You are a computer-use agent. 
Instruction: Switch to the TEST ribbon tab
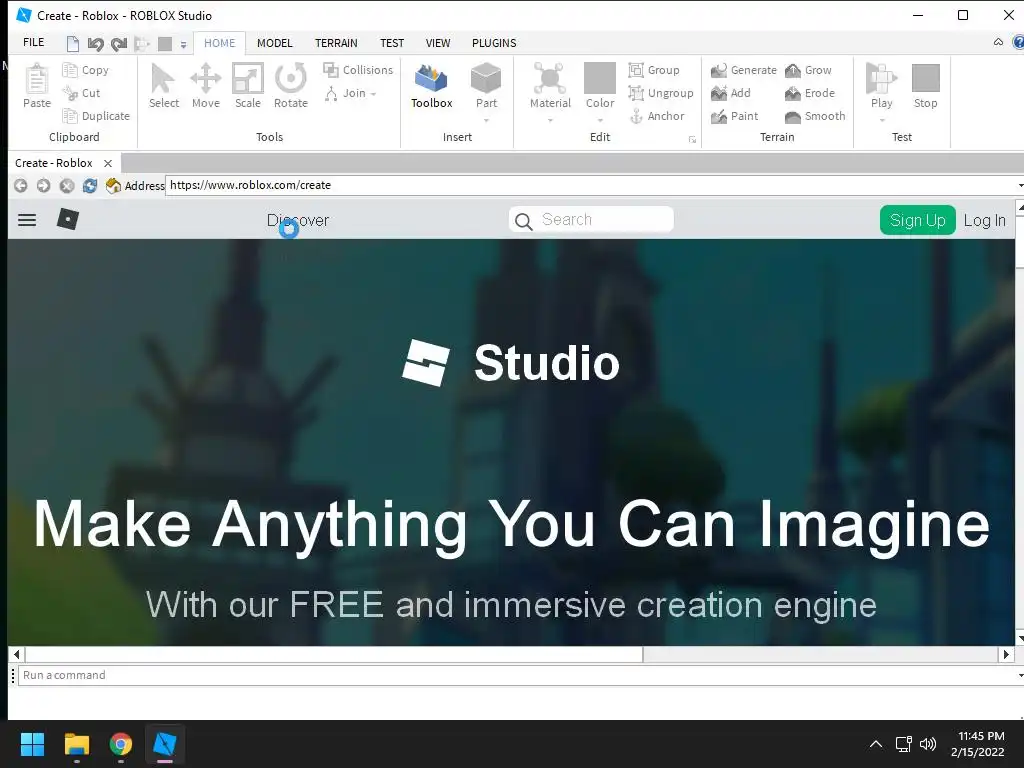[392, 43]
